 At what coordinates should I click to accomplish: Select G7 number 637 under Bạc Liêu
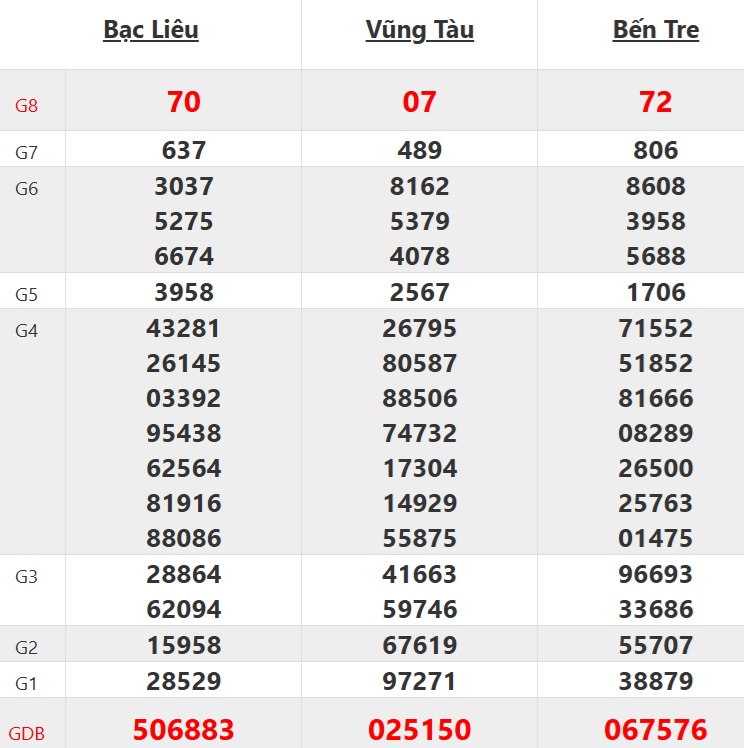pyautogui.click(x=184, y=150)
